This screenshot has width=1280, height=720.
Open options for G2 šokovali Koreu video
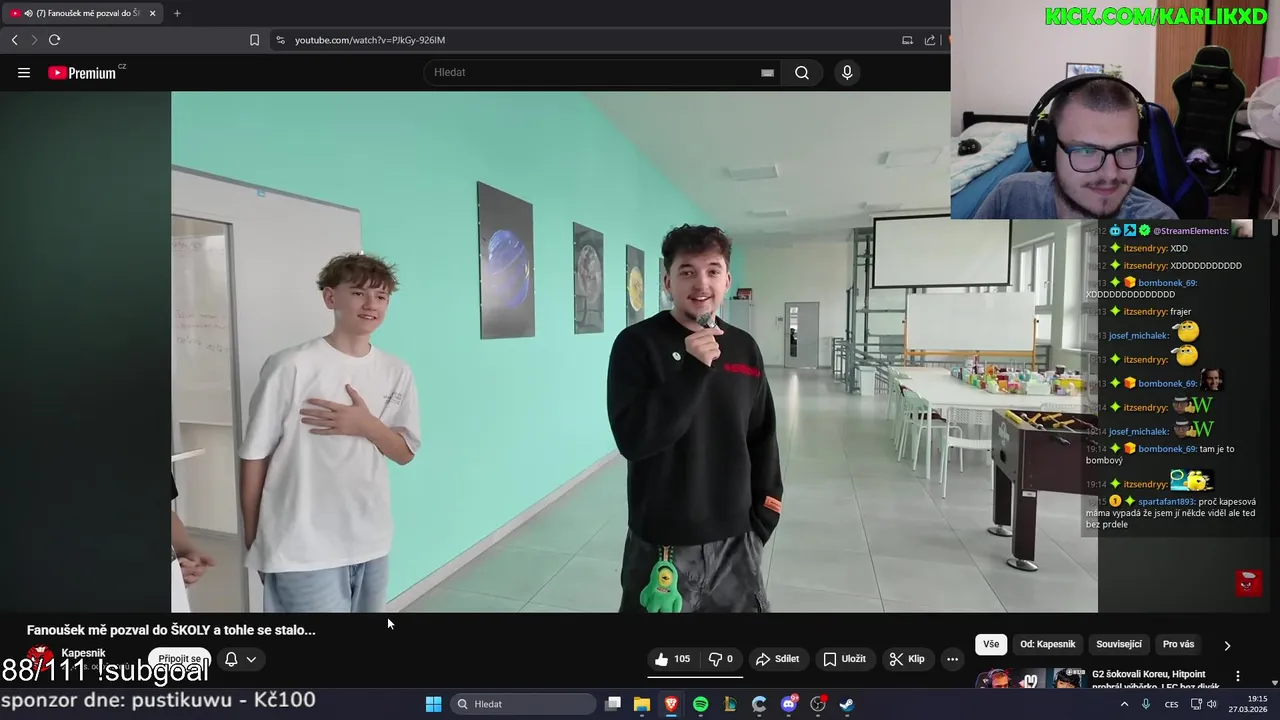[x=1238, y=676]
